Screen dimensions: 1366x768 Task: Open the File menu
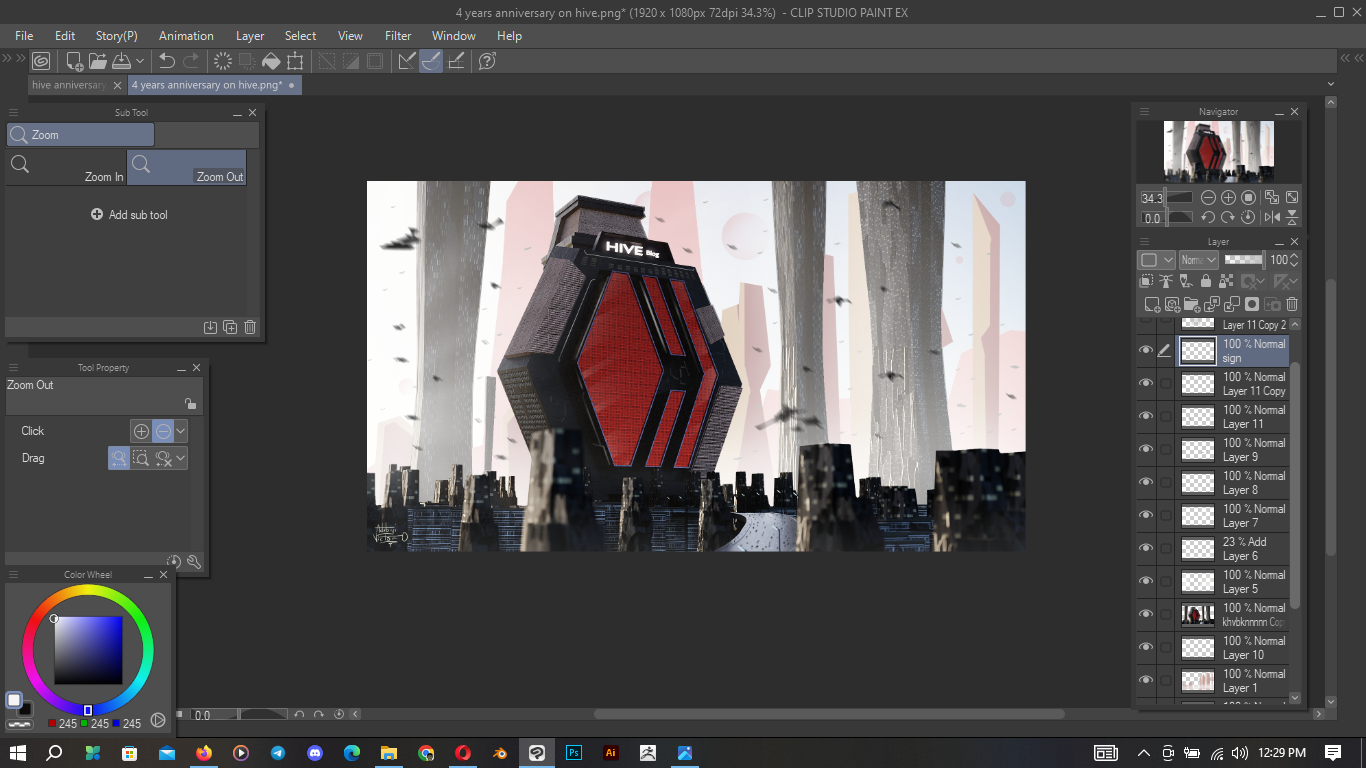pos(25,36)
